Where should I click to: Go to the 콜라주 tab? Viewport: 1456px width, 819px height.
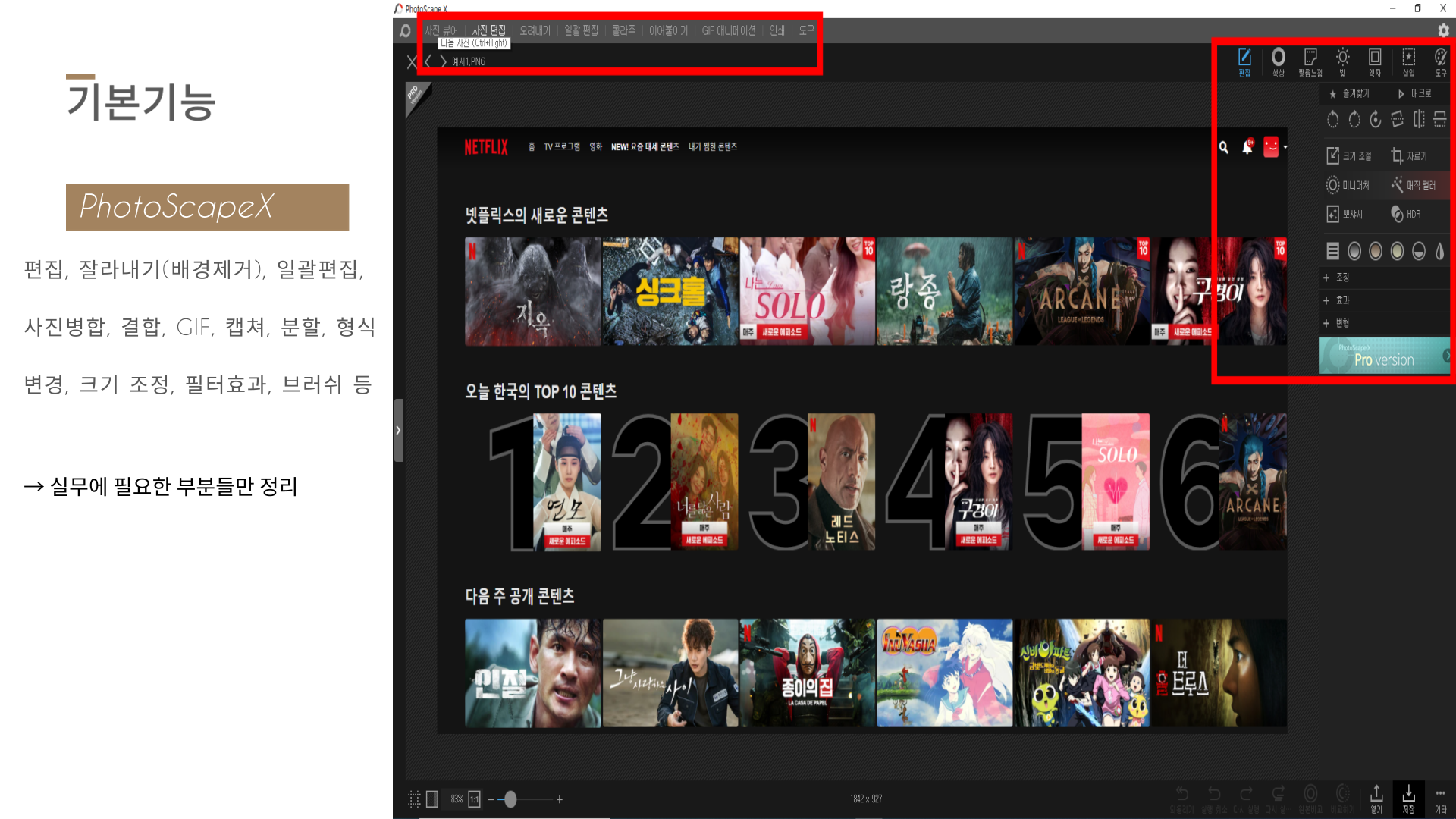click(623, 30)
